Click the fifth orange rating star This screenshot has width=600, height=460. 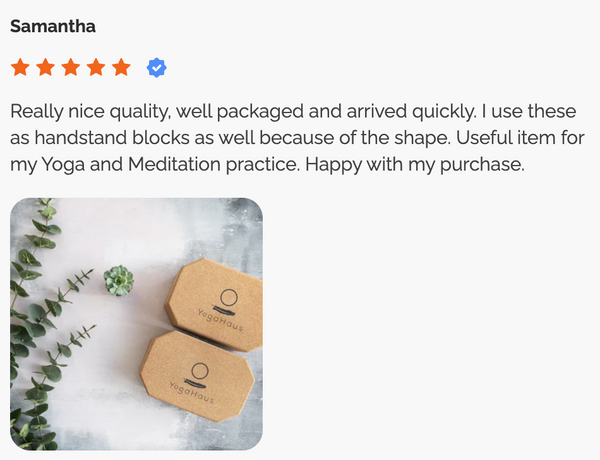point(121,67)
